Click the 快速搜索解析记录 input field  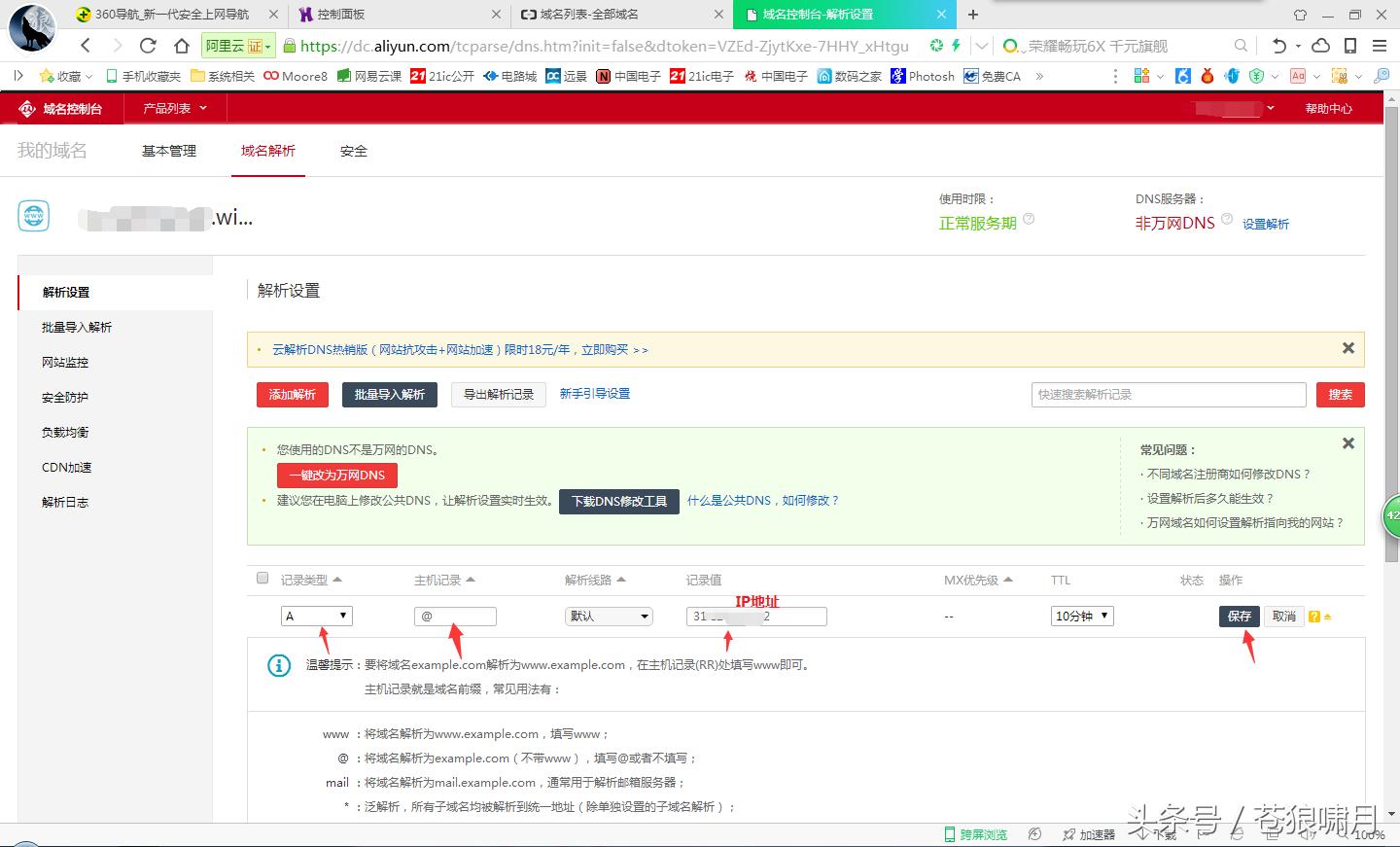tap(1168, 395)
